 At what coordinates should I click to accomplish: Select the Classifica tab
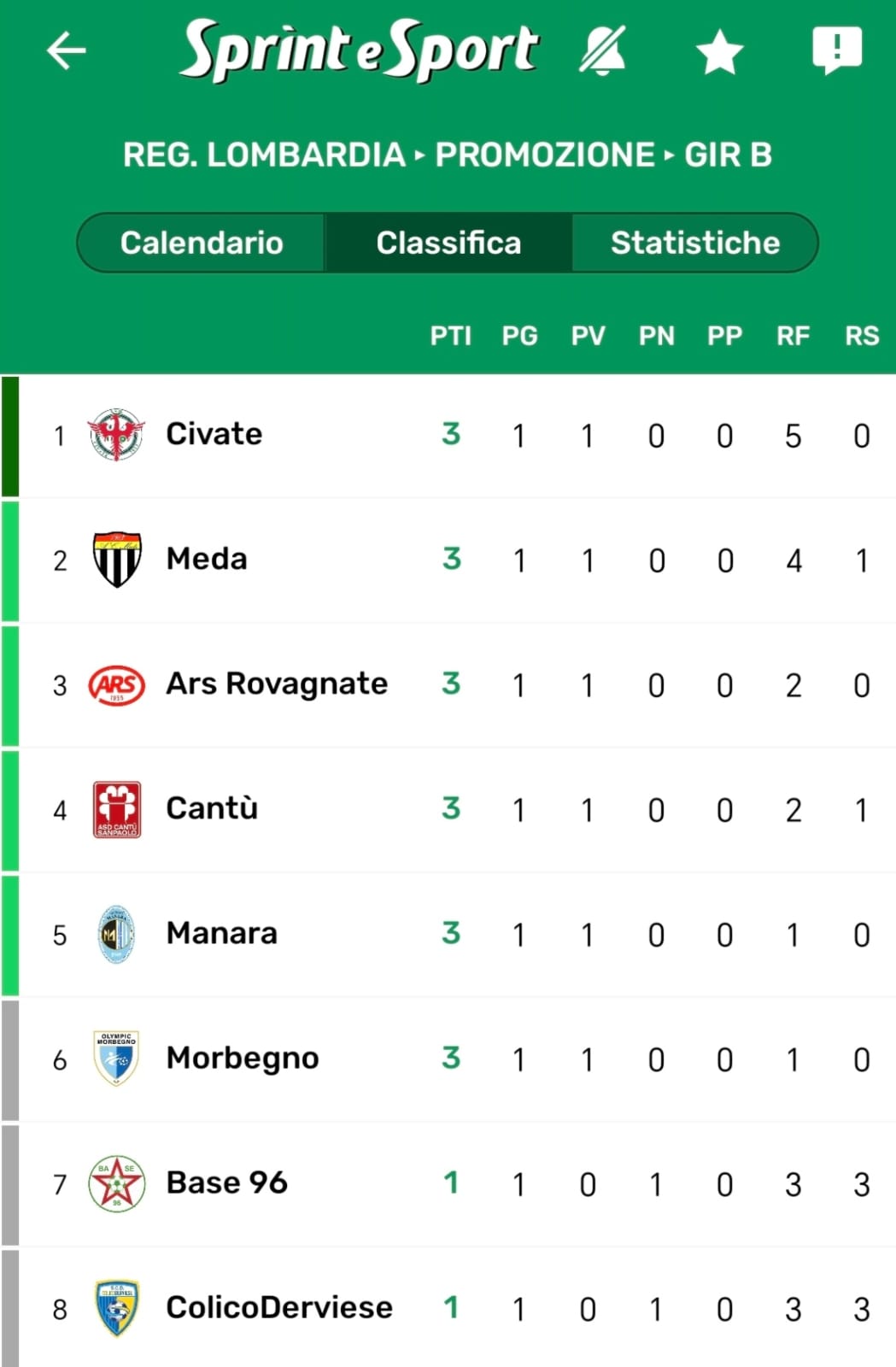pos(448,243)
